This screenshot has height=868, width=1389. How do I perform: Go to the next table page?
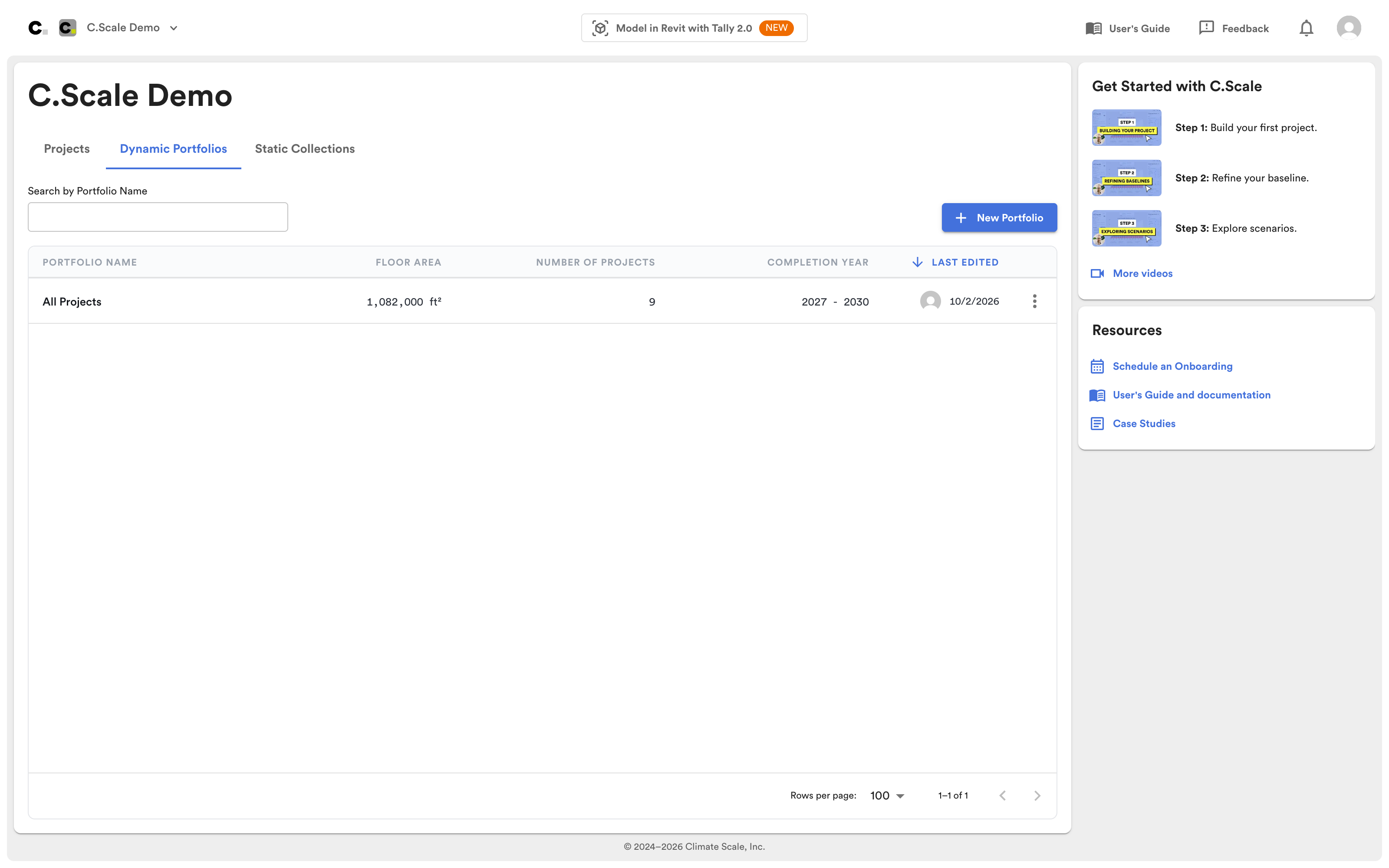(x=1037, y=796)
